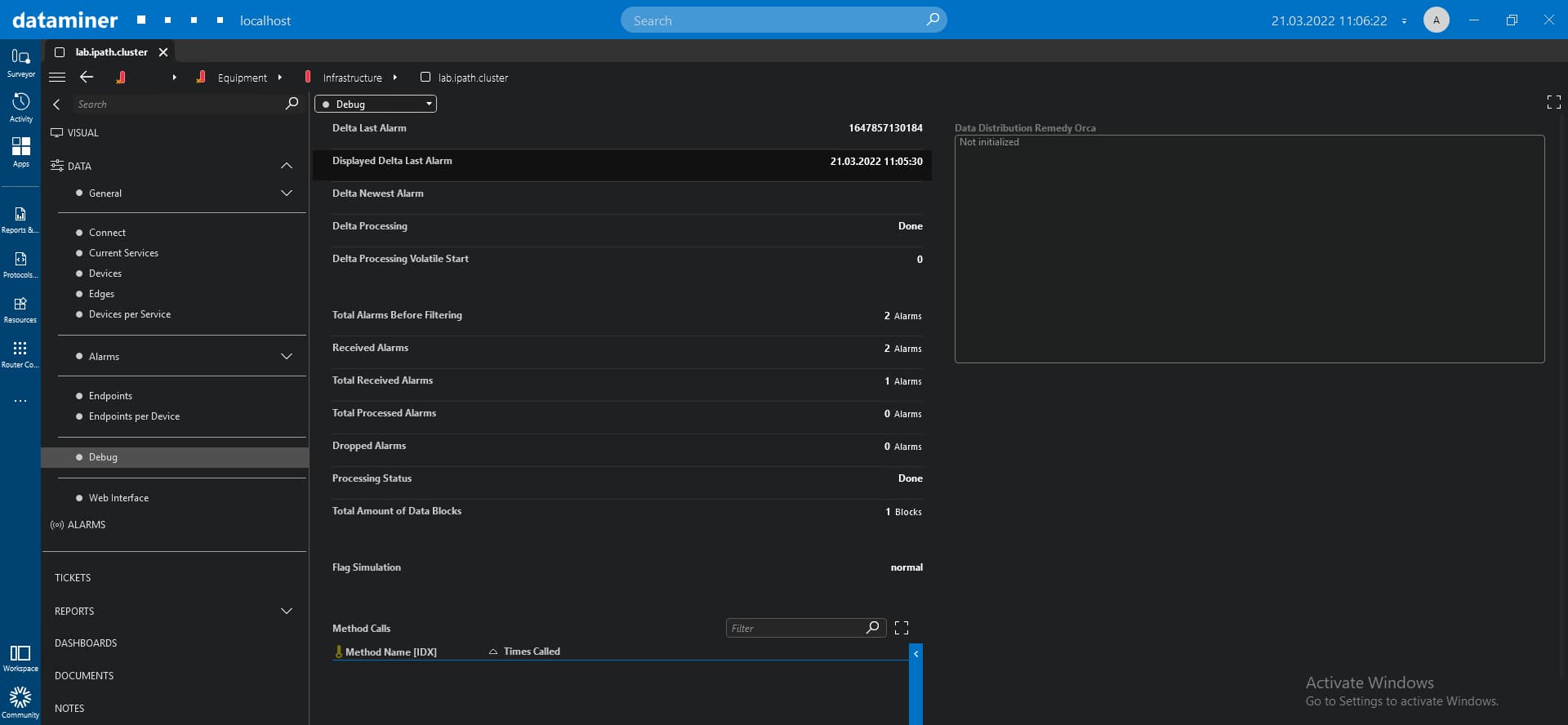This screenshot has height=725, width=1568.
Task: Select the Endpoints data page
Action: pos(110,396)
